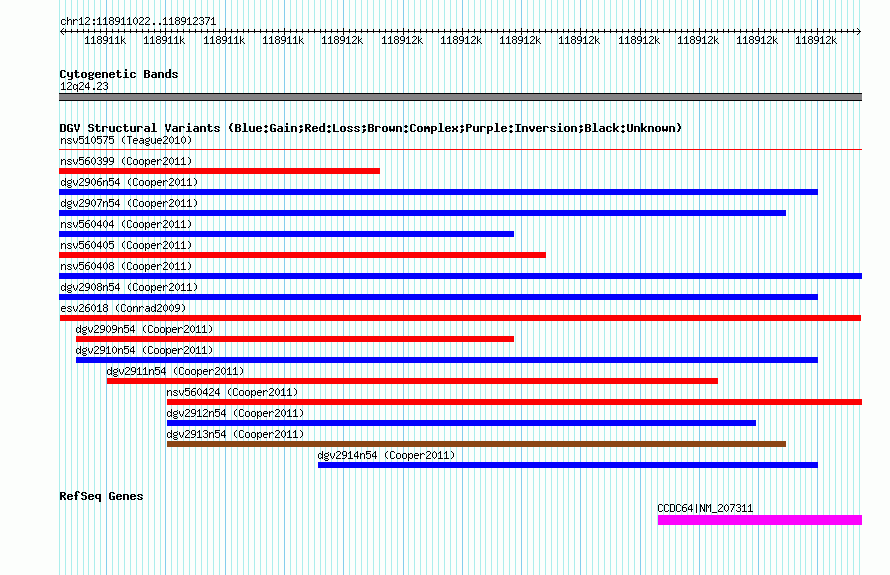Click the nsv560399 (Cooper2011) label
Viewport: 890px width, 575px height.
[126, 161]
